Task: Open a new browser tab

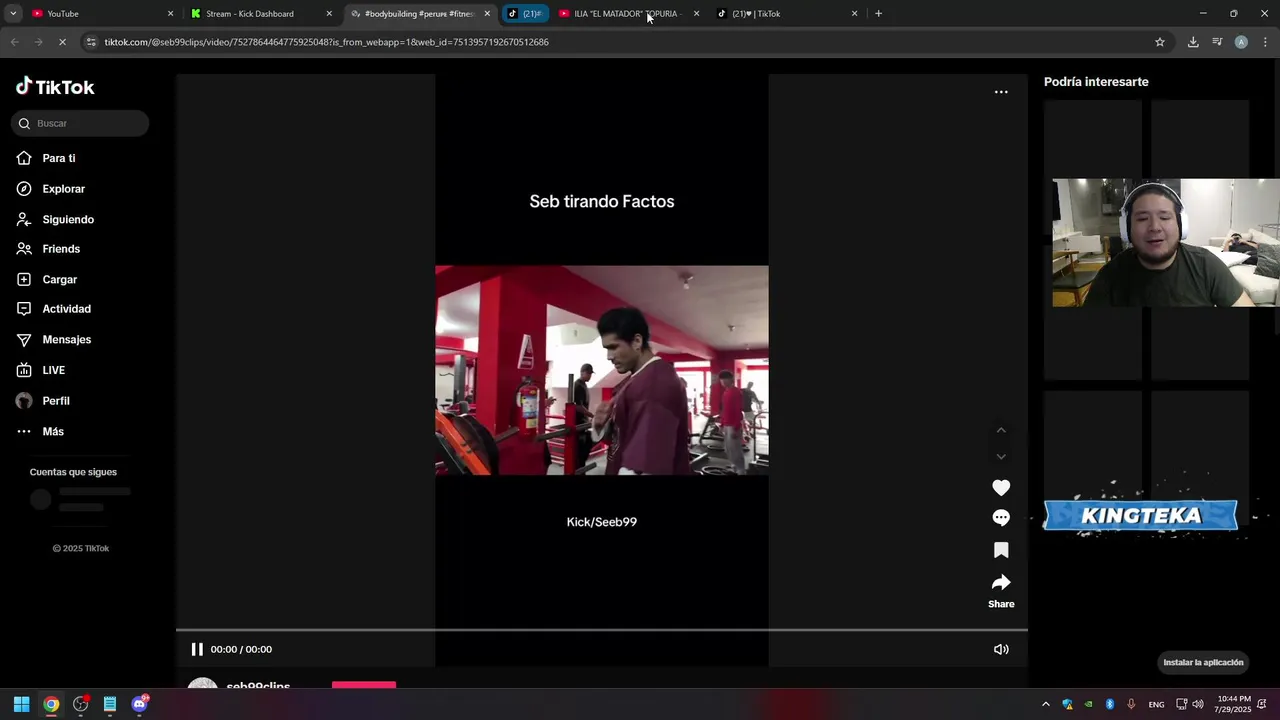Action: pos(878,14)
